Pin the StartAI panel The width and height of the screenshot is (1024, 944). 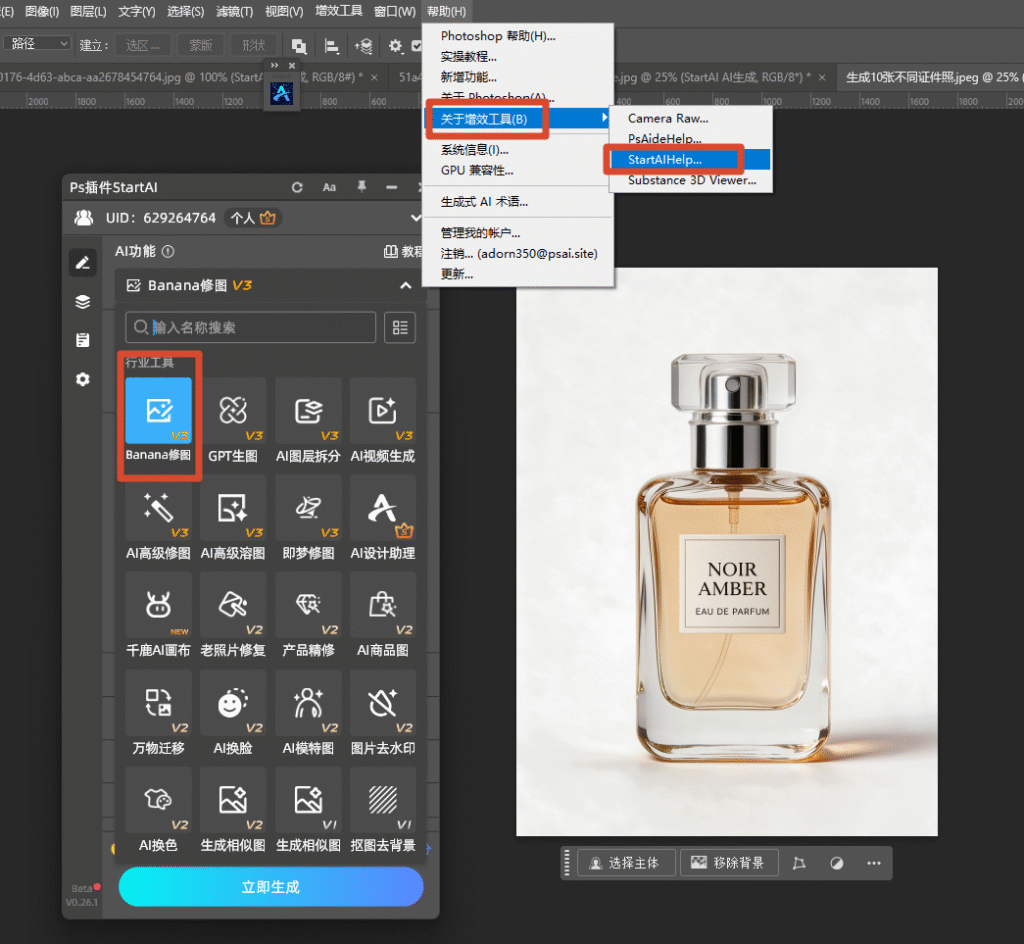(361, 187)
